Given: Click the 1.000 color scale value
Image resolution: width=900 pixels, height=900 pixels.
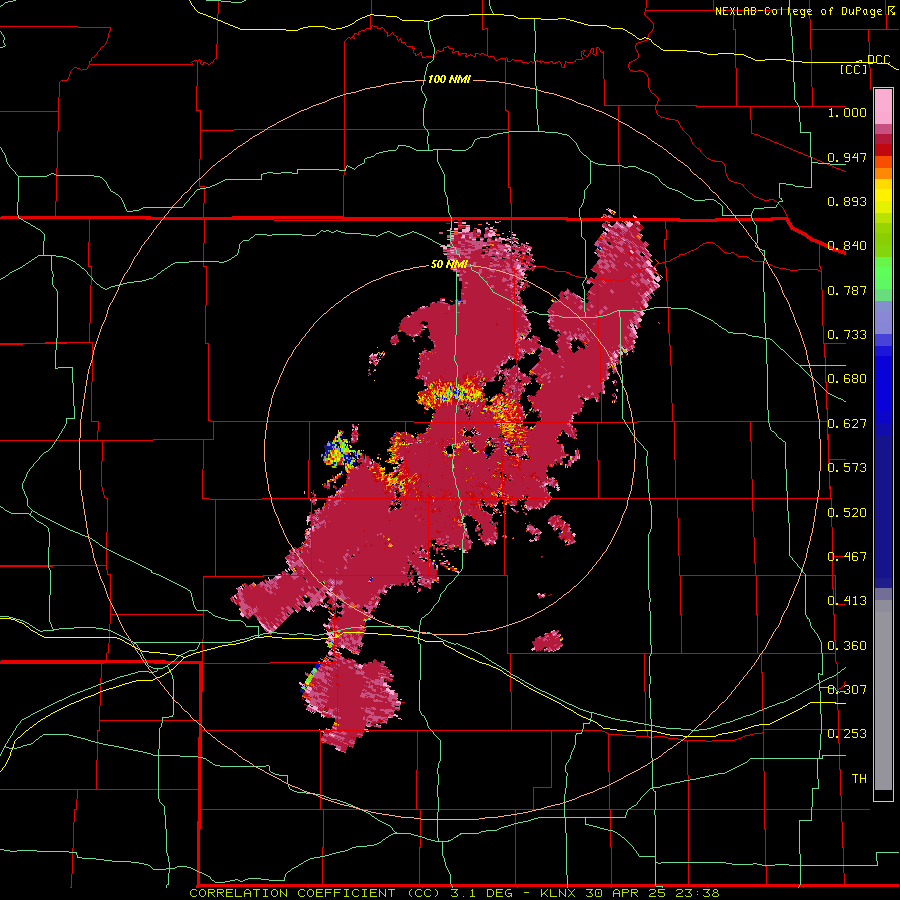Looking at the screenshot, I should point(847,112).
